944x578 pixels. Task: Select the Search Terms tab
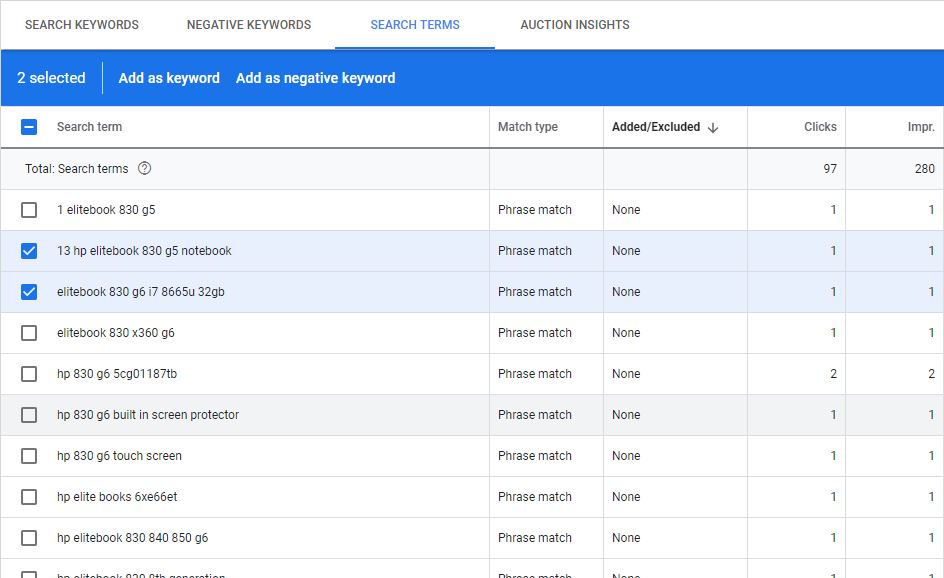click(415, 25)
